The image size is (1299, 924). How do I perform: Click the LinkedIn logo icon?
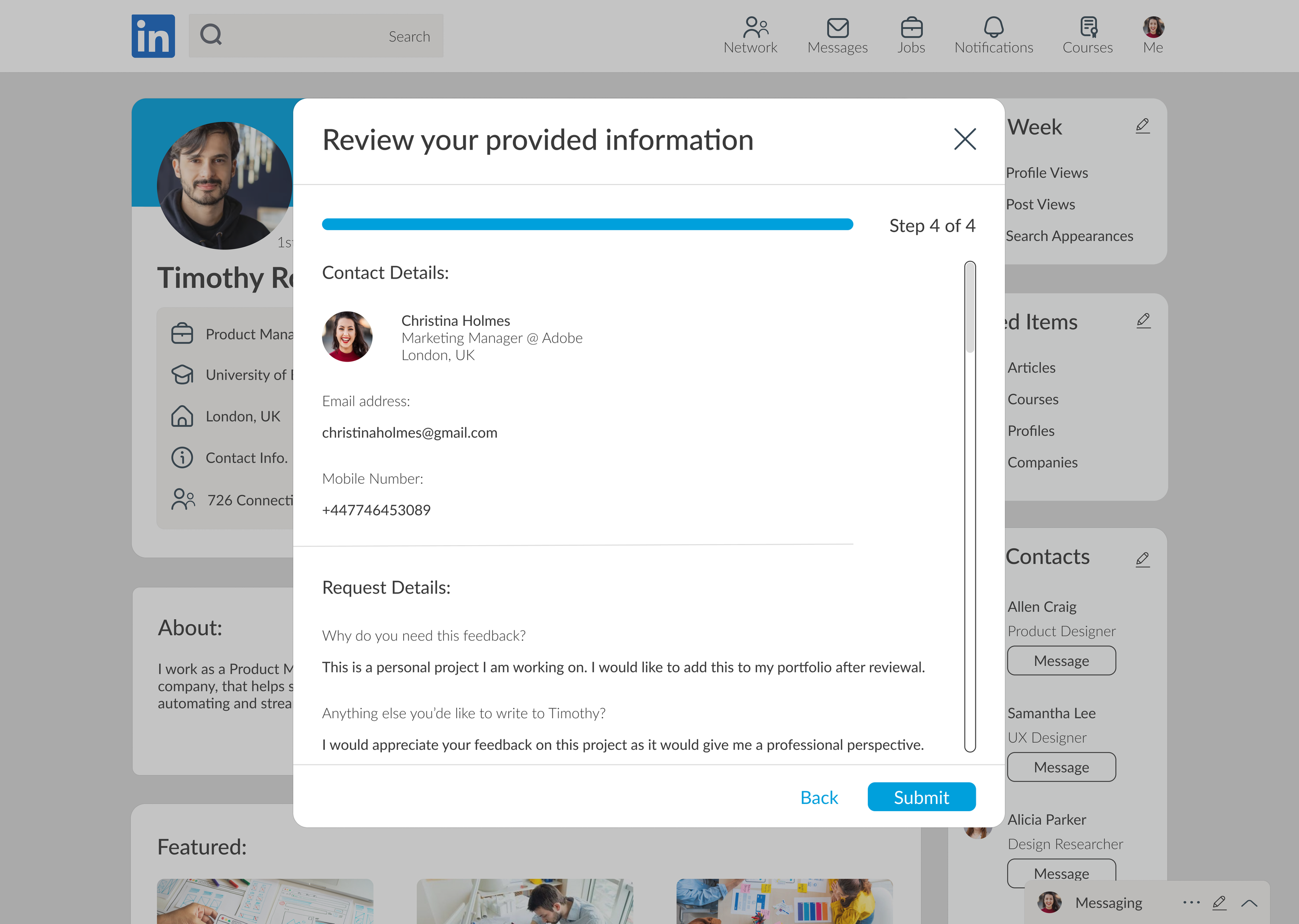tap(153, 36)
